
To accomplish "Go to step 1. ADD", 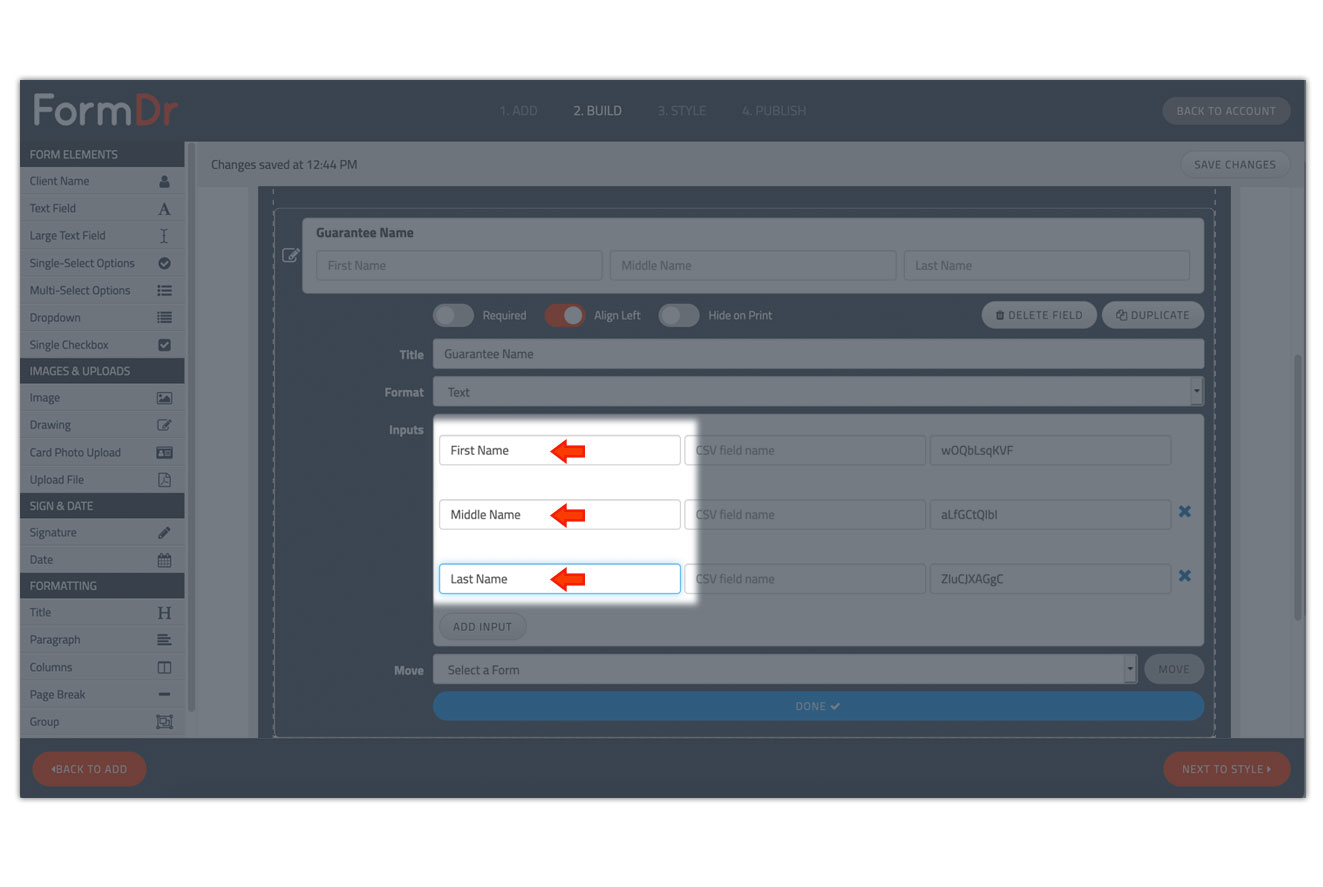I will tap(518, 111).
